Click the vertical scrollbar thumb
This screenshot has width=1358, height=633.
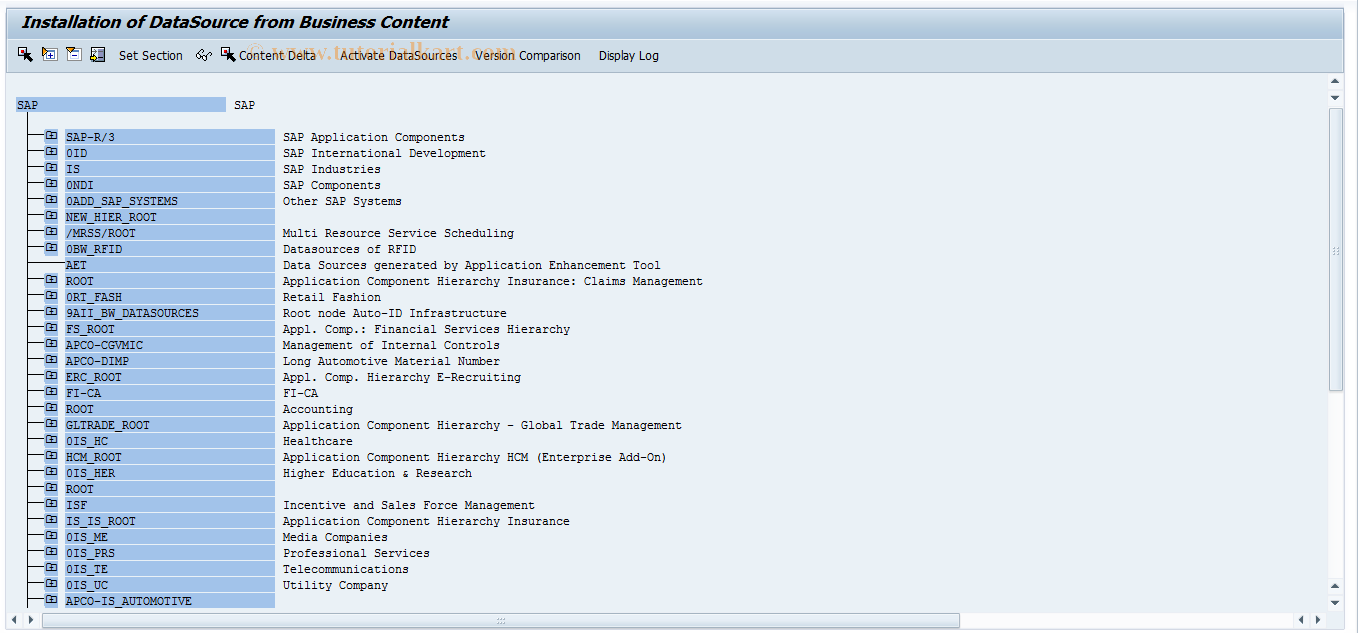coord(1335,250)
